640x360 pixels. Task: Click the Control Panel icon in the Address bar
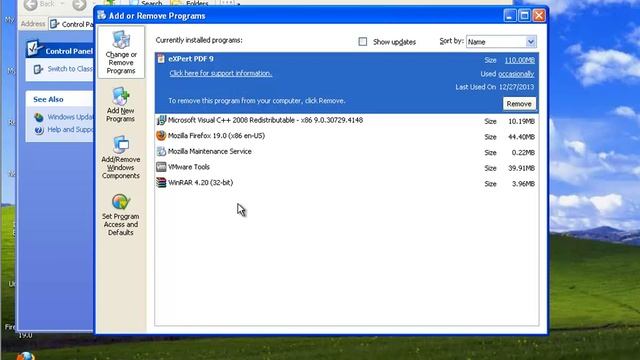(54, 24)
